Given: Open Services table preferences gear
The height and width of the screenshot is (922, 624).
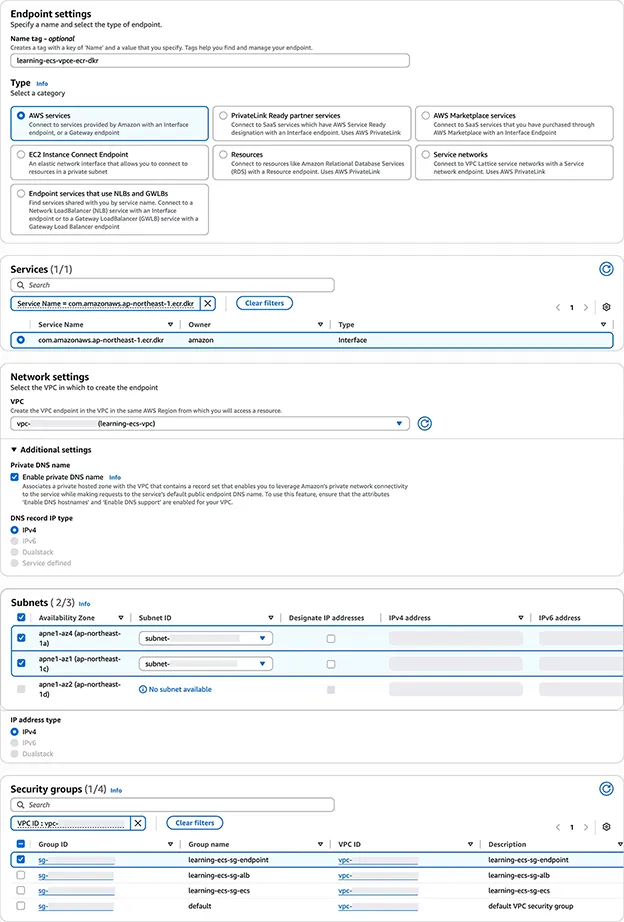Looking at the screenshot, I should pyautogui.click(x=606, y=307).
